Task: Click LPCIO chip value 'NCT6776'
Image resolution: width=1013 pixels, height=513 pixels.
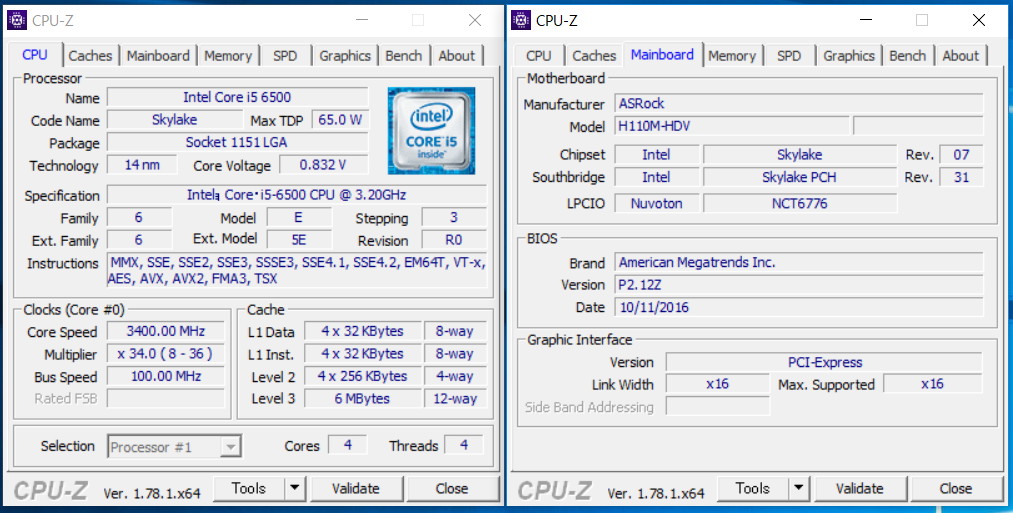Action: [x=800, y=204]
